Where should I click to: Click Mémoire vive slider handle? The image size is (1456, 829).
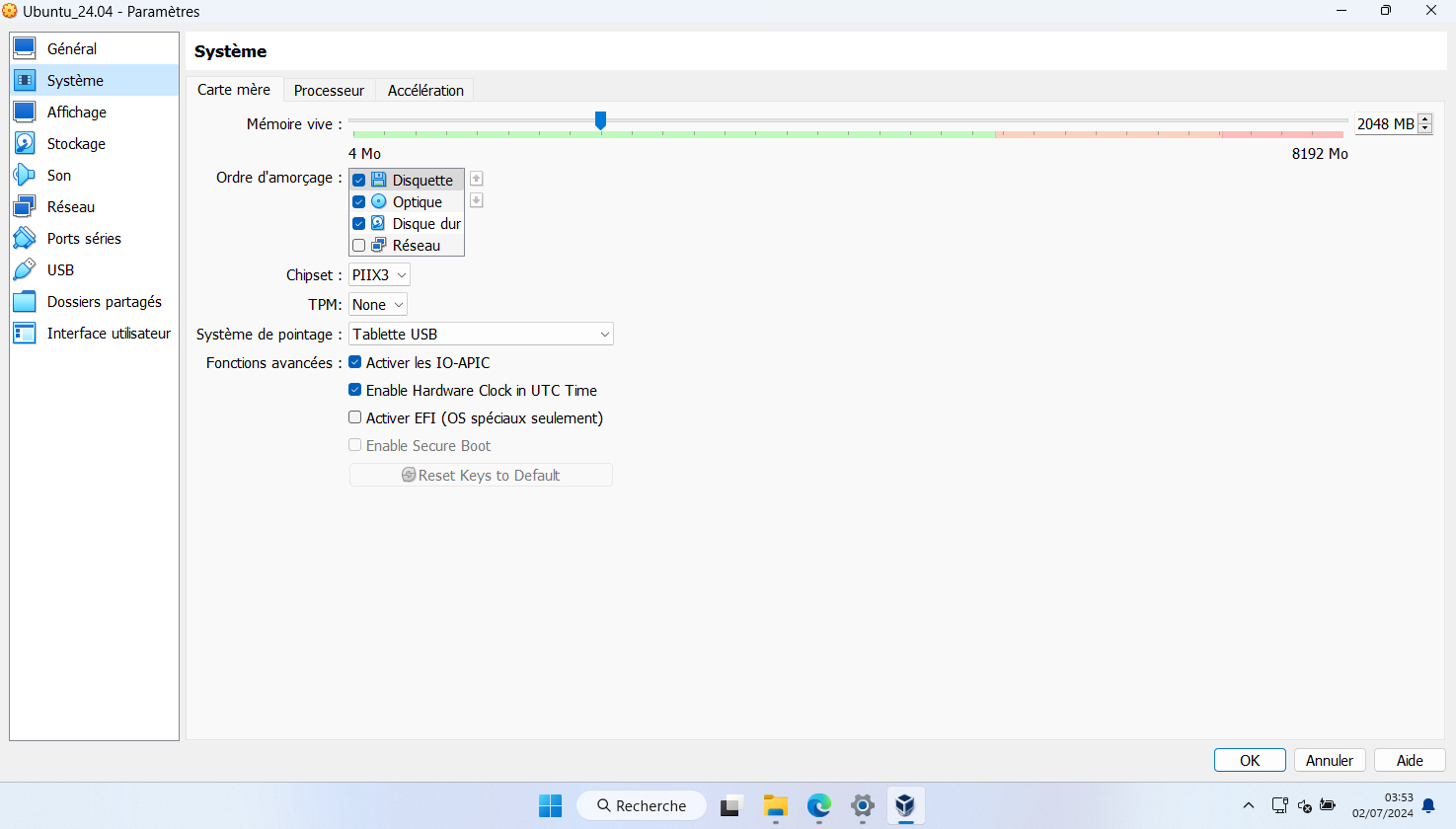[x=600, y=120]
